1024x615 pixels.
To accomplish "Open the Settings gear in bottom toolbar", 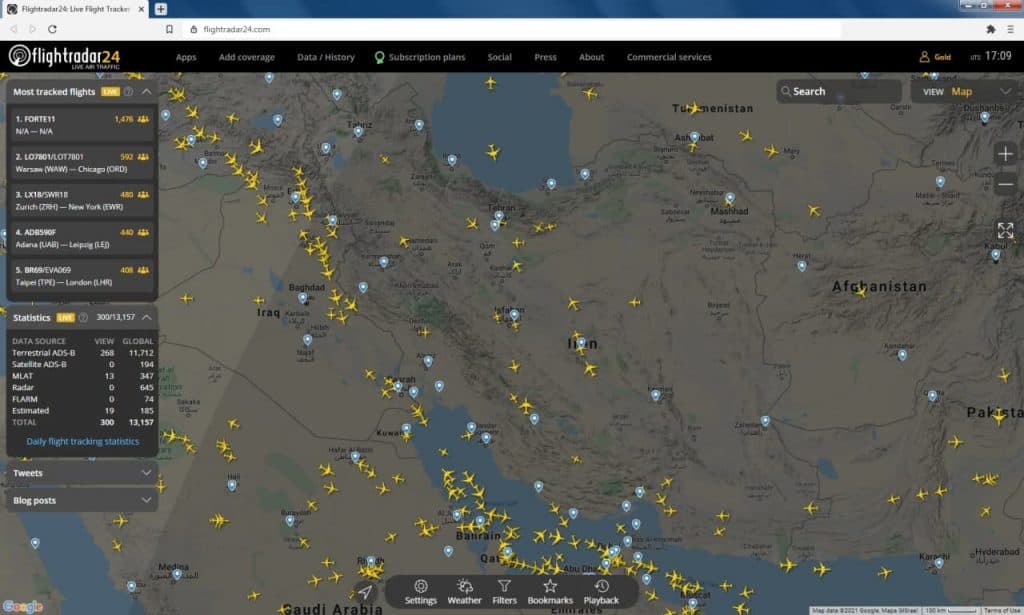I will point(421,591).
